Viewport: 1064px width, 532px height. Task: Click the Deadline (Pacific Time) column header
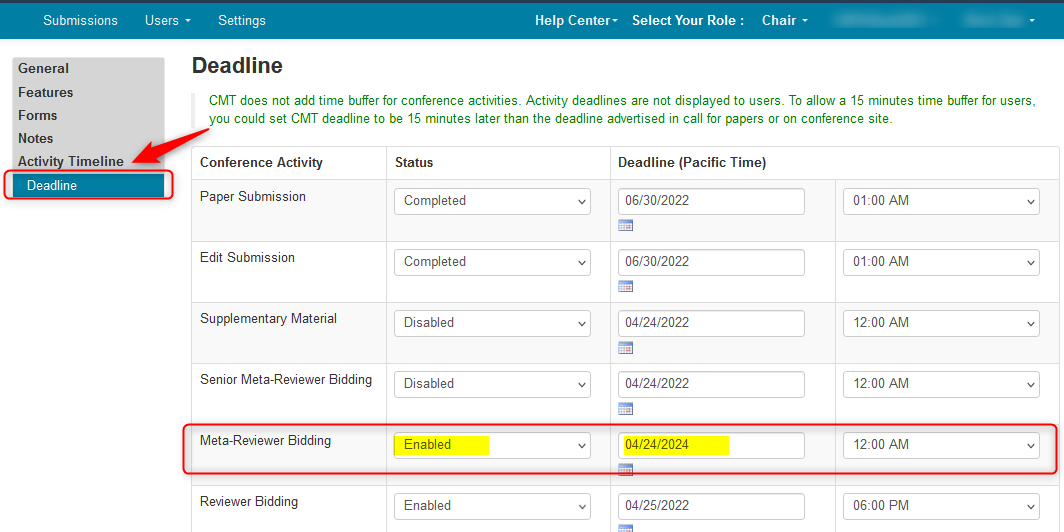tap(692, 163)
